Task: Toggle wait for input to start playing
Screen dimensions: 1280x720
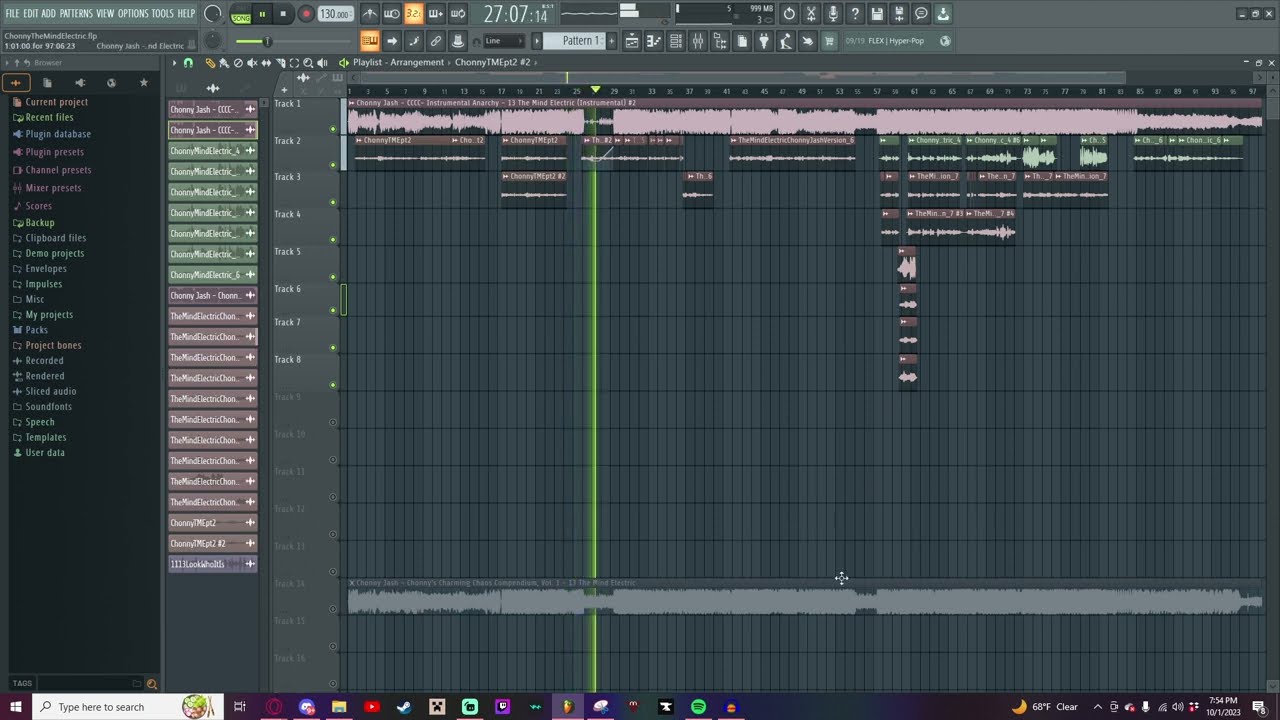Action: tap(392, 14)
